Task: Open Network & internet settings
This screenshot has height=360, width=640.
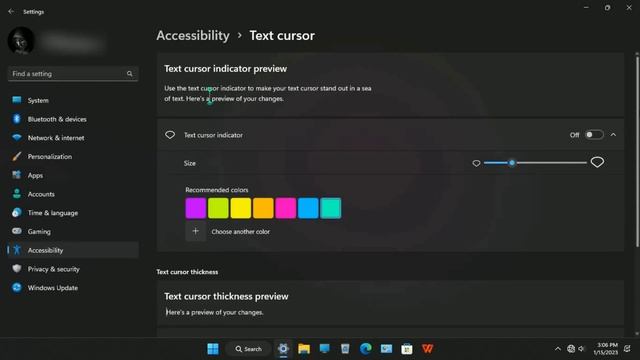Action: click(x=73, y=138)
